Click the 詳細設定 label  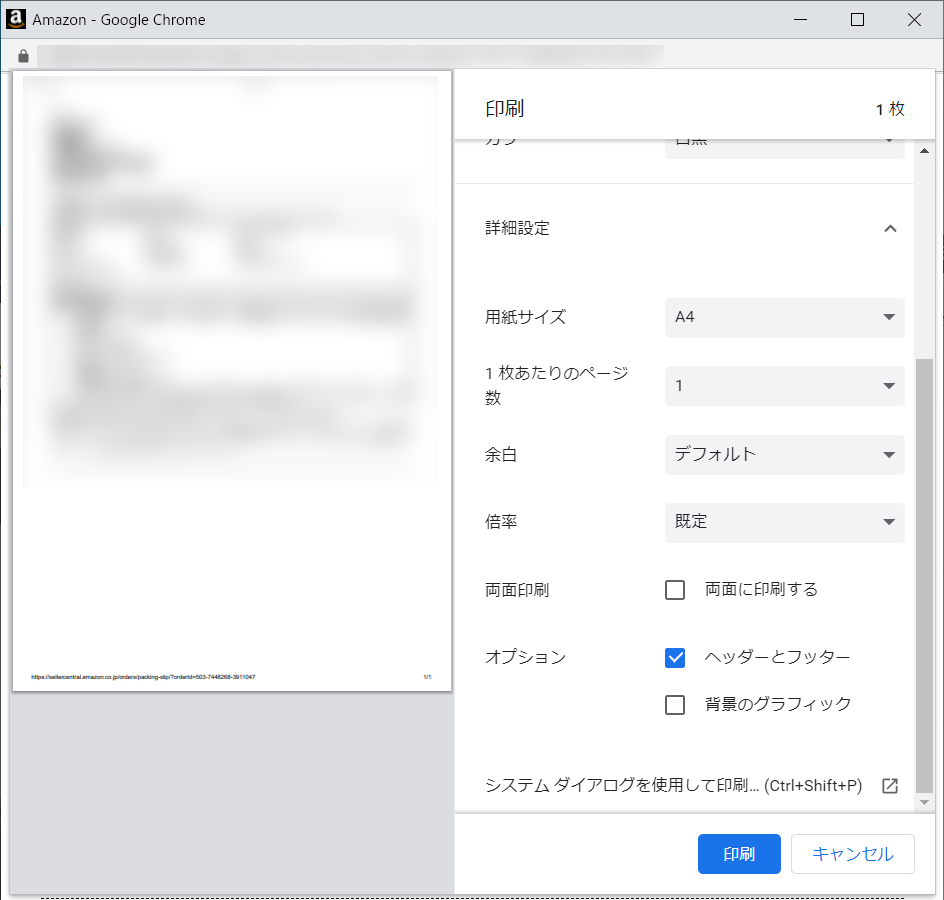[x=517, y=228]
